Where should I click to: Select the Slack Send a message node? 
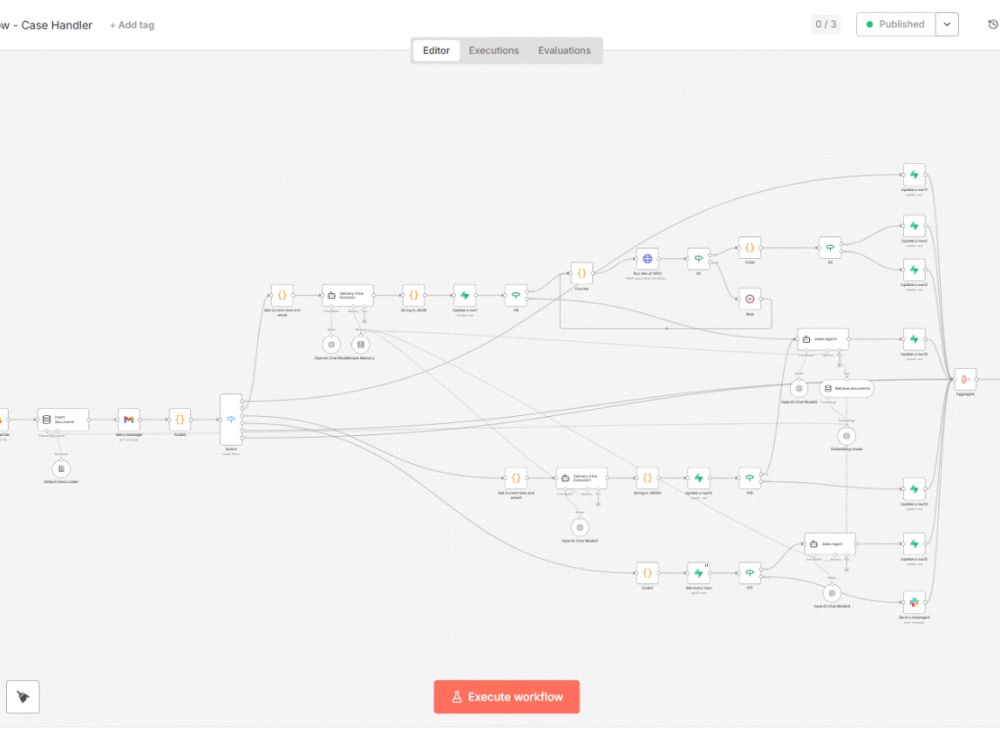click(x=914, y=603)
